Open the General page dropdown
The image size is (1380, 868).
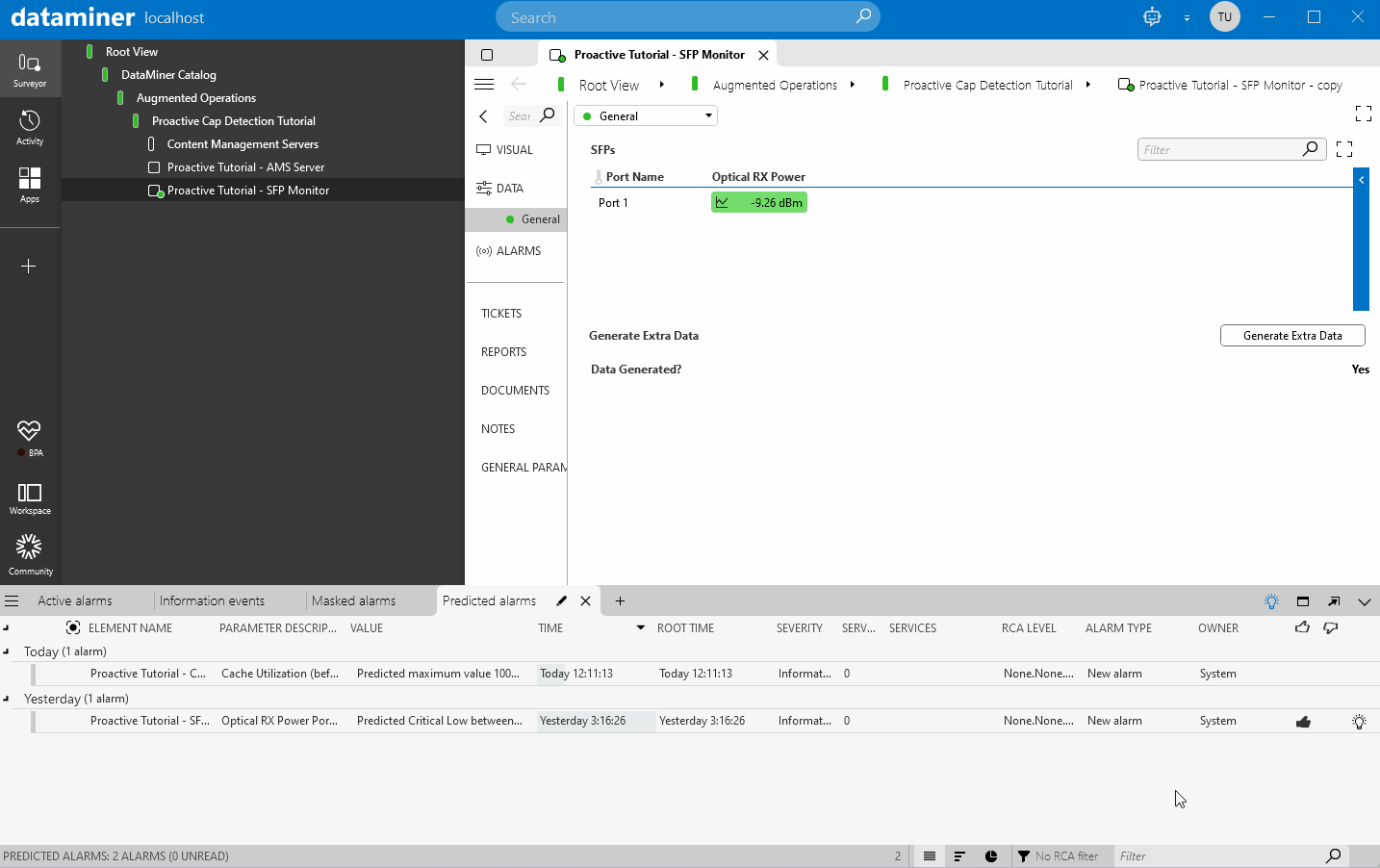[646, 116]
